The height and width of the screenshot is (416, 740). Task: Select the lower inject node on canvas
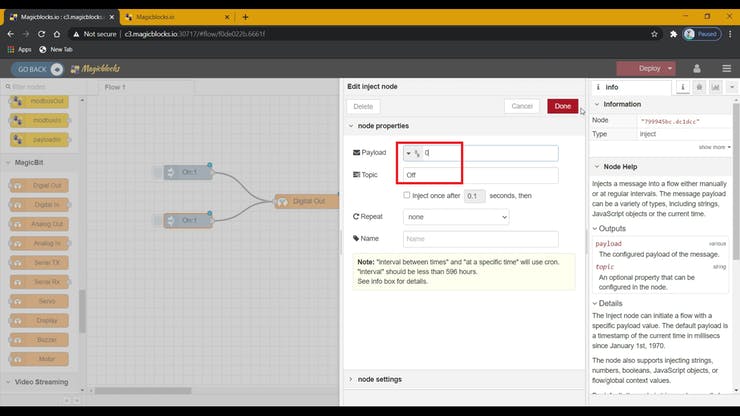coord(188,221)
